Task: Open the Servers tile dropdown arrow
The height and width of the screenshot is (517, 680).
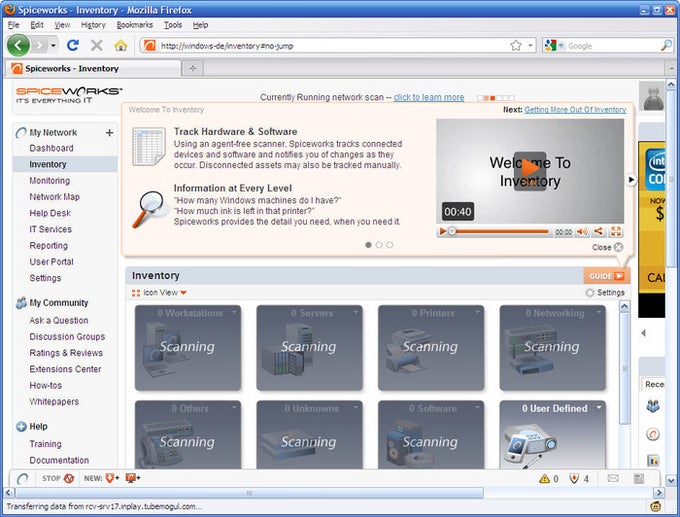Action: [x=356, y=312]
